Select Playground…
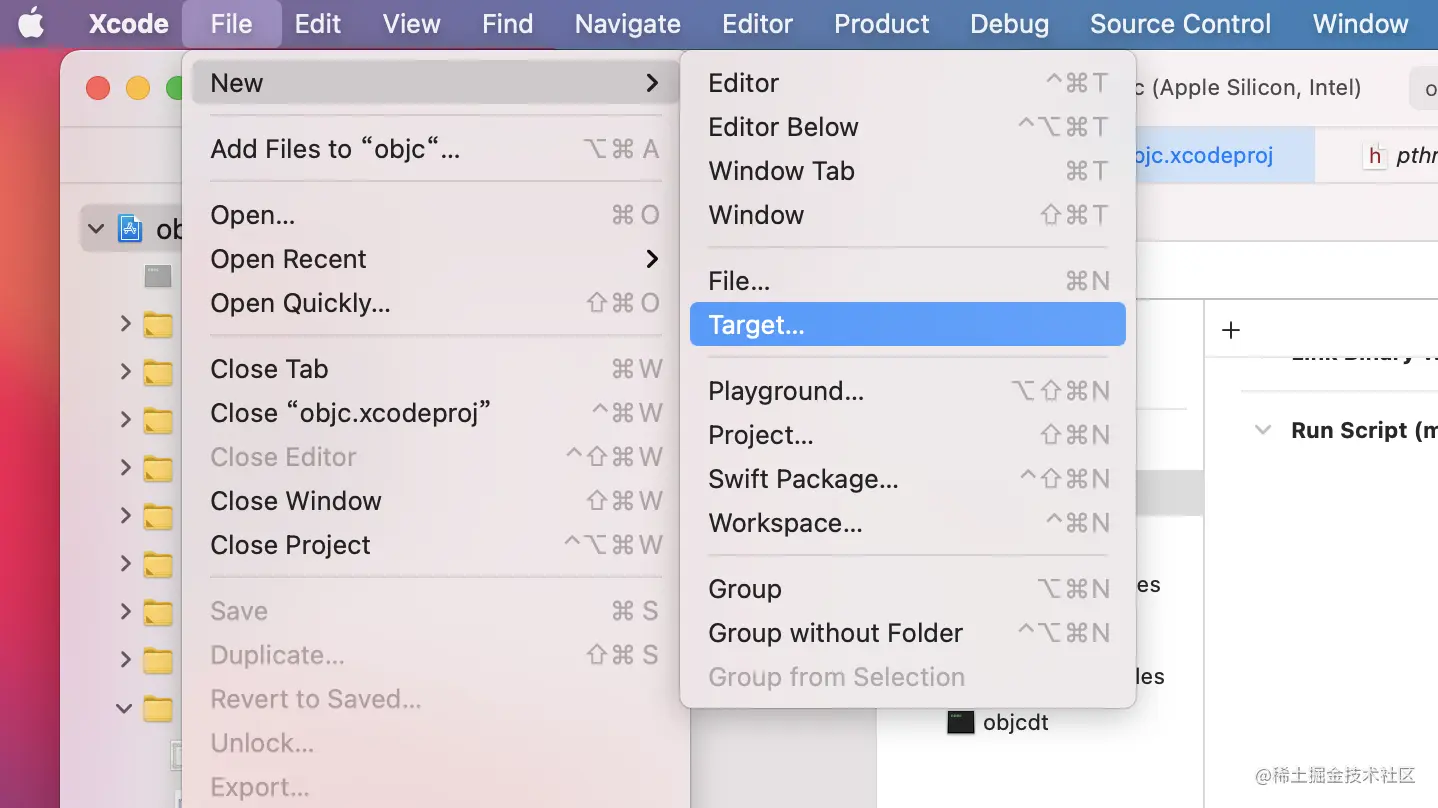Image resolution: width=1438 pixels, height=808 pixels. 908,391
